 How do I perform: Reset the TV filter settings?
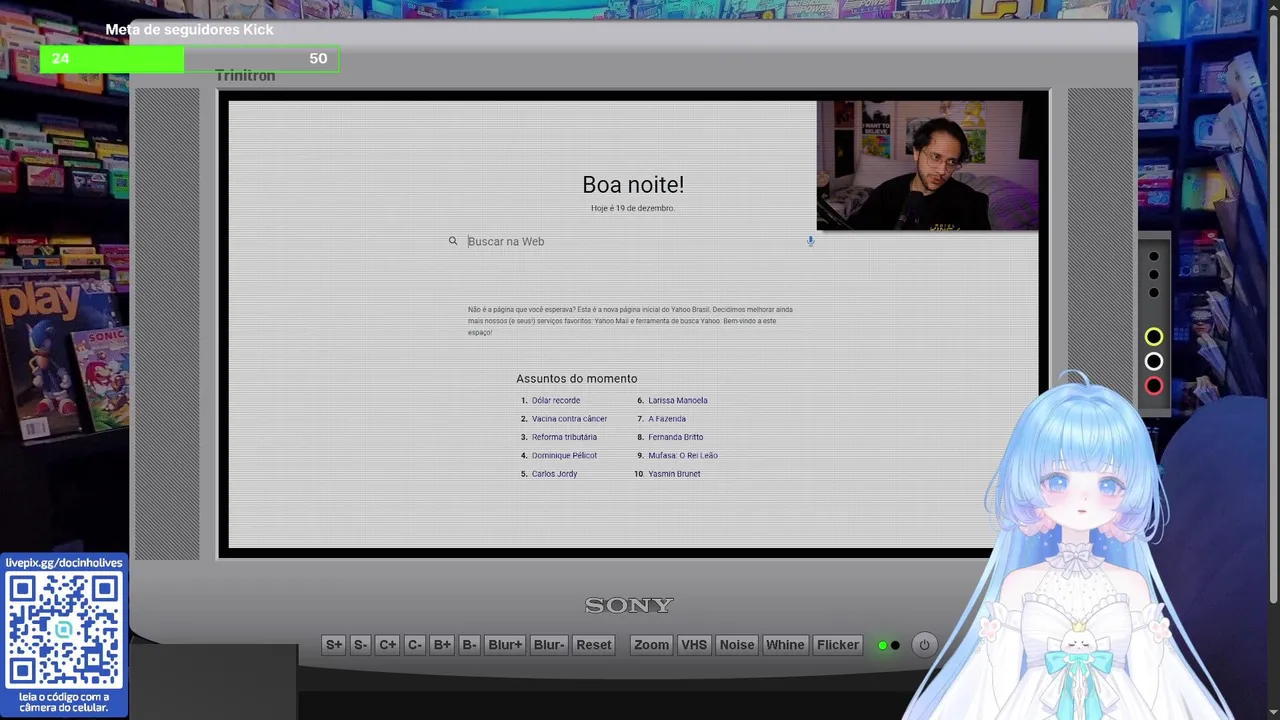pos(594,645)
